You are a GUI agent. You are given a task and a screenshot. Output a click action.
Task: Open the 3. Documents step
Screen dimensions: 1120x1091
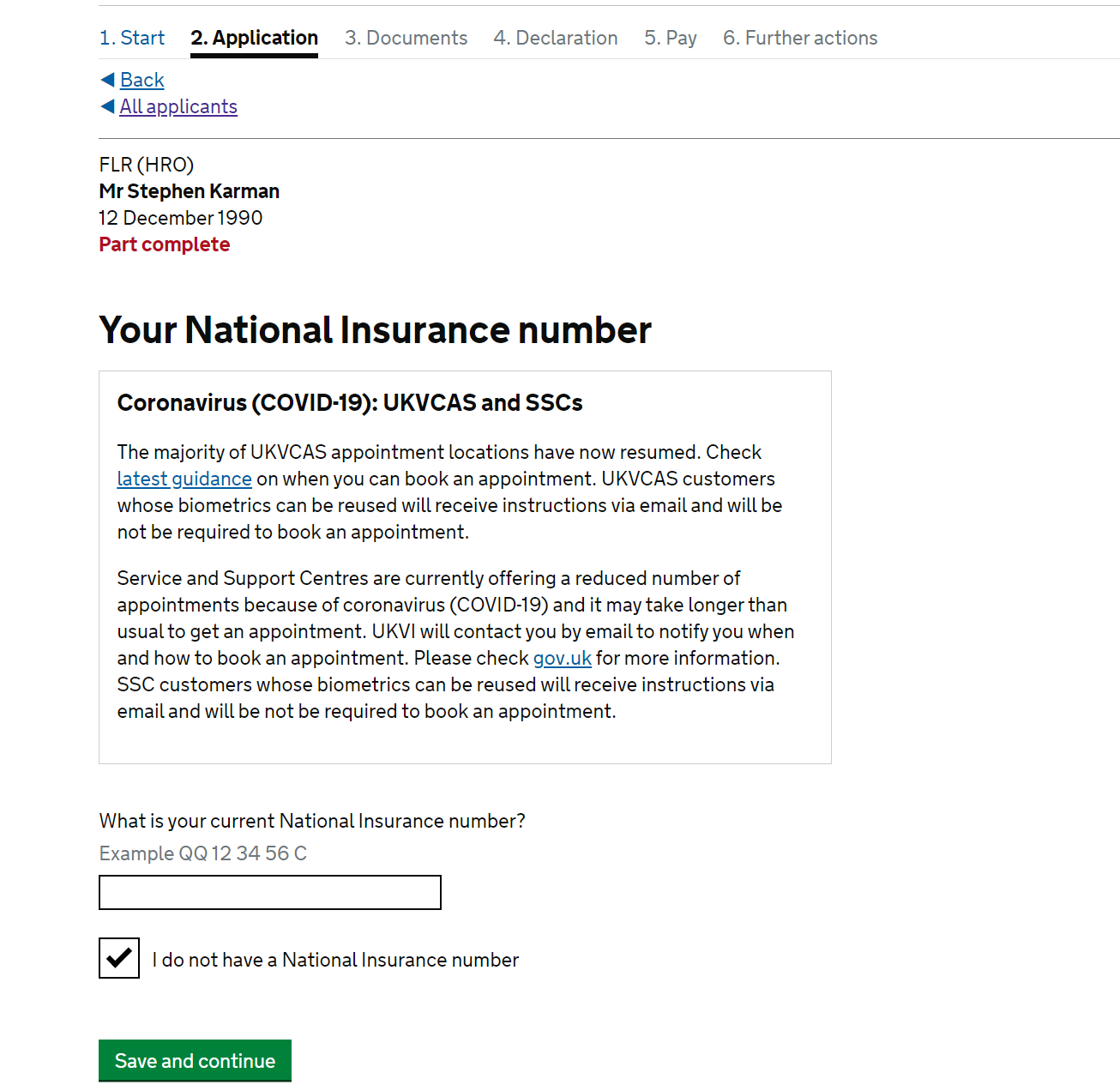[406, 38]
